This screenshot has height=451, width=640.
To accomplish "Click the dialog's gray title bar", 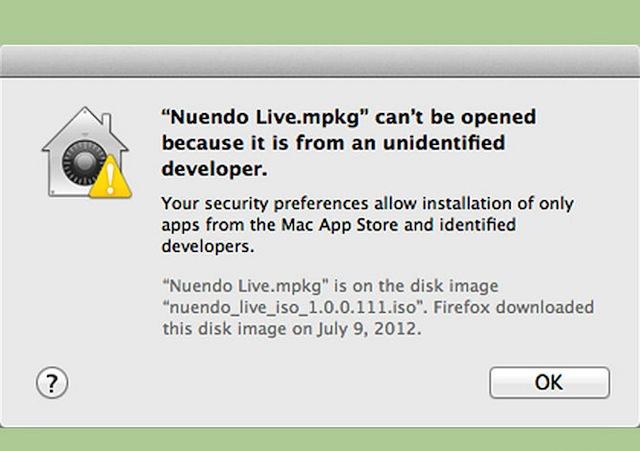I will (x=320, y=60).
